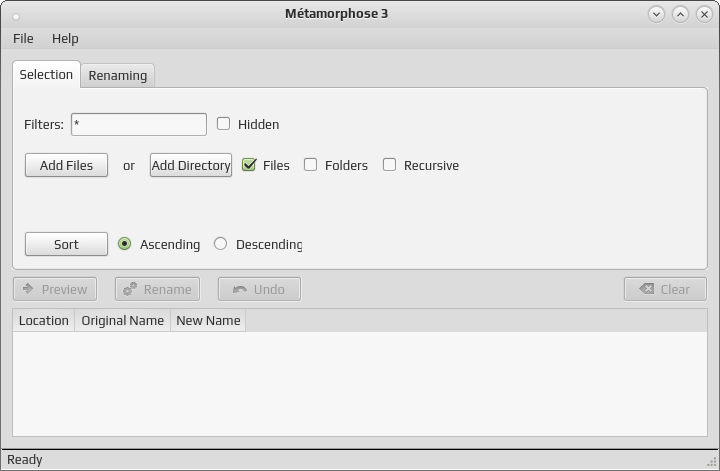Switch to the Selection tab

[46, 74]
